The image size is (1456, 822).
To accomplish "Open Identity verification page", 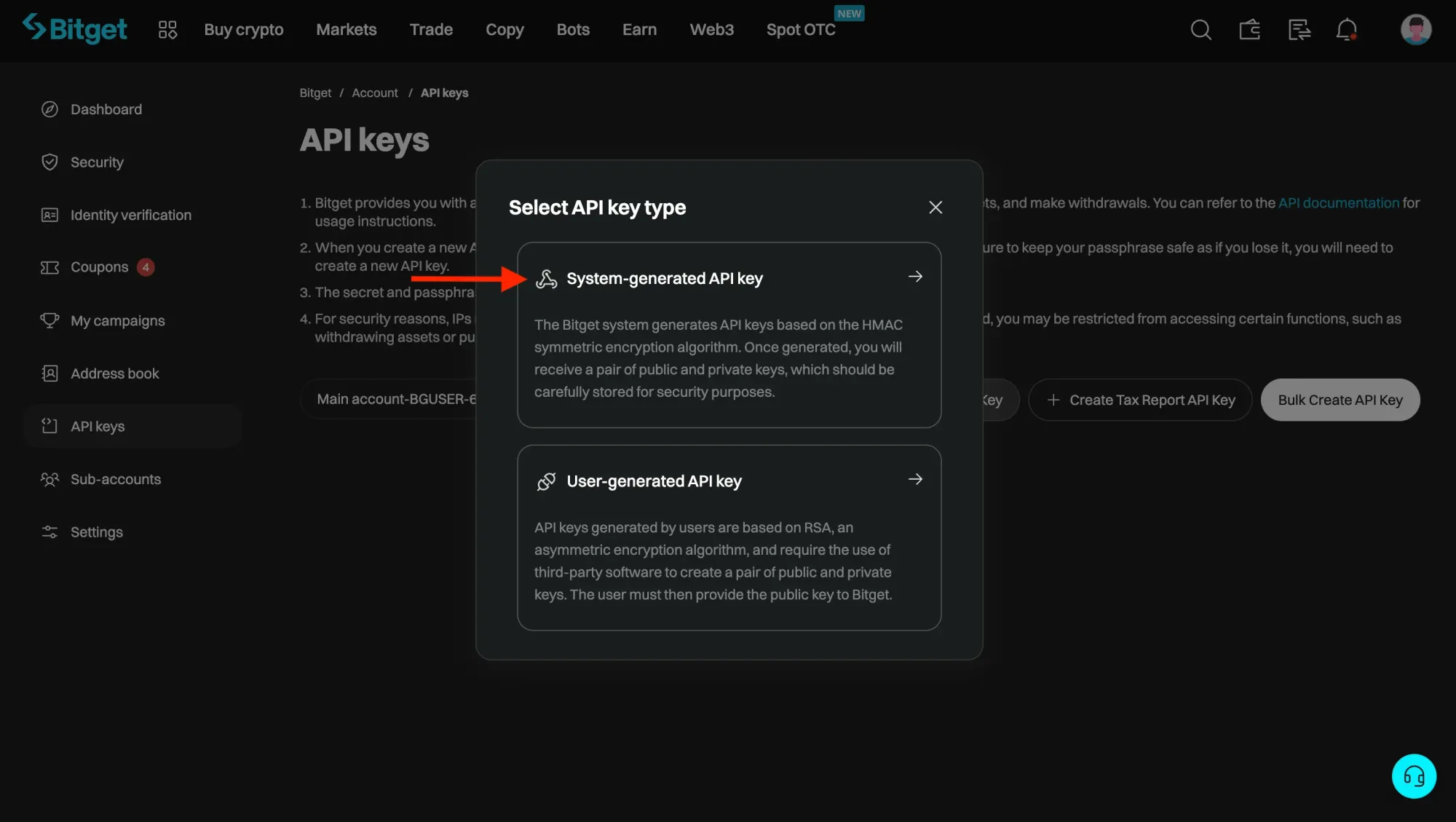I will point(132,215).
